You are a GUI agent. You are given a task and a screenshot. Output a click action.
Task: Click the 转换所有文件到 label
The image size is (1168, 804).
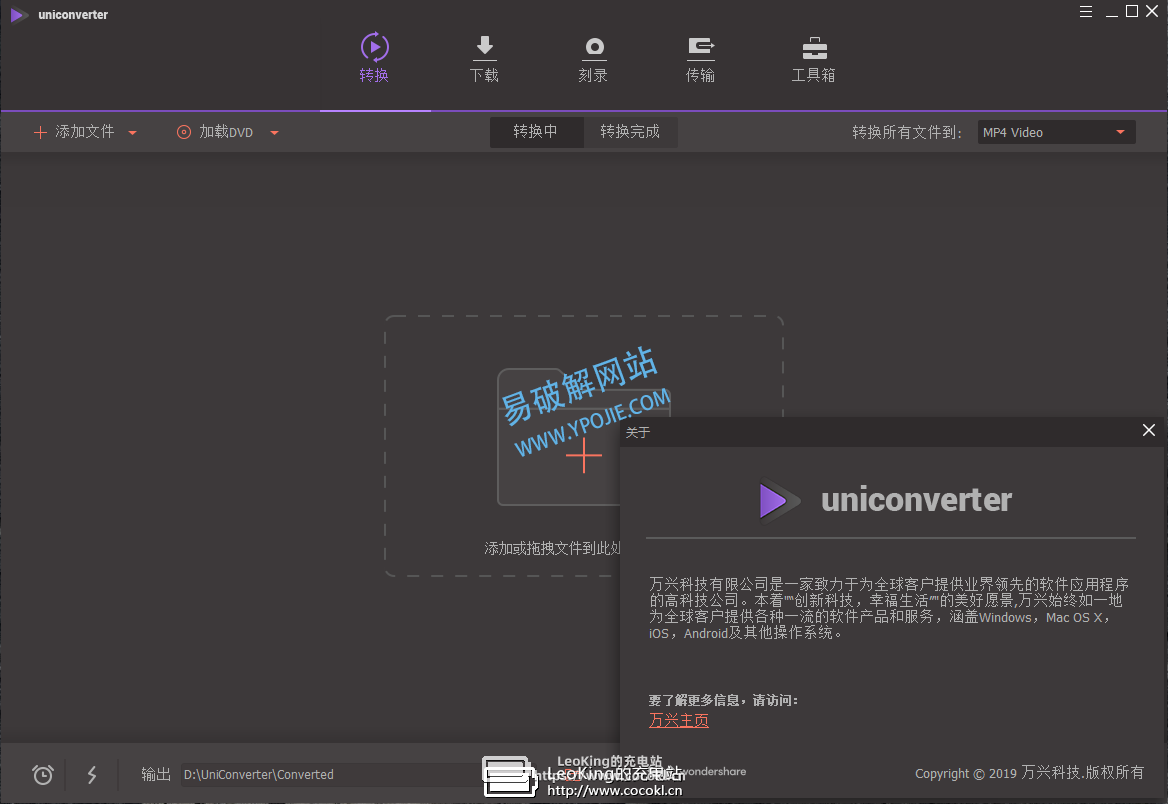[907, 132]
